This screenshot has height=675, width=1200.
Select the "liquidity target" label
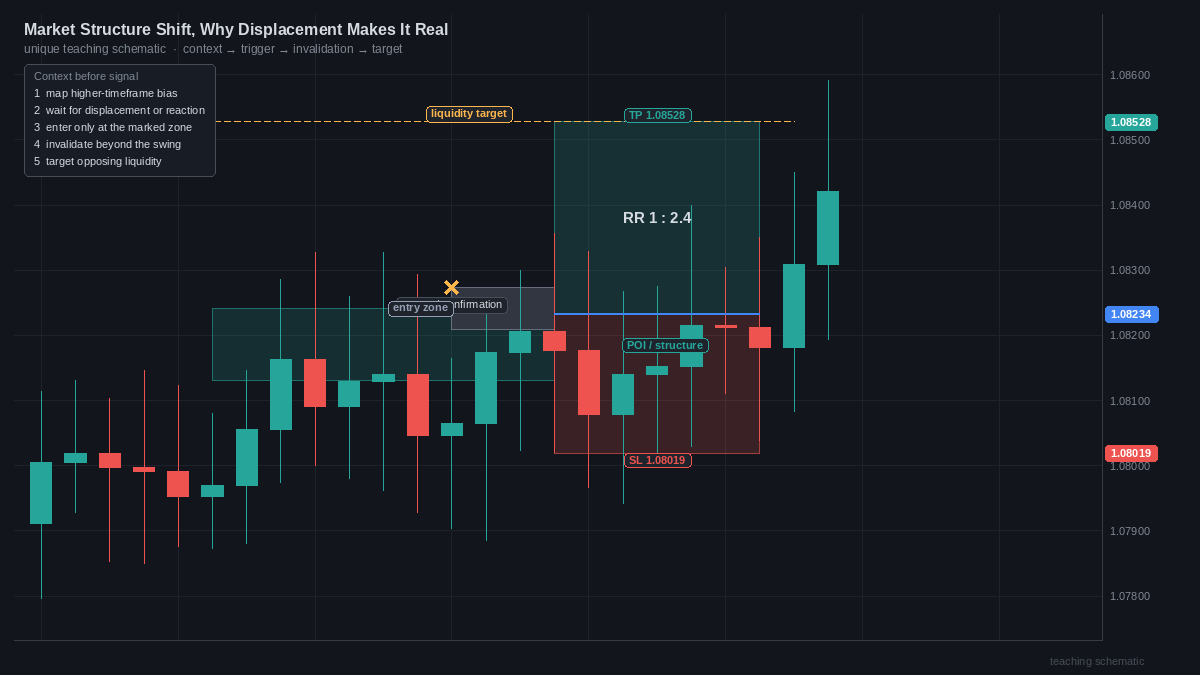[x=469, y=114]
